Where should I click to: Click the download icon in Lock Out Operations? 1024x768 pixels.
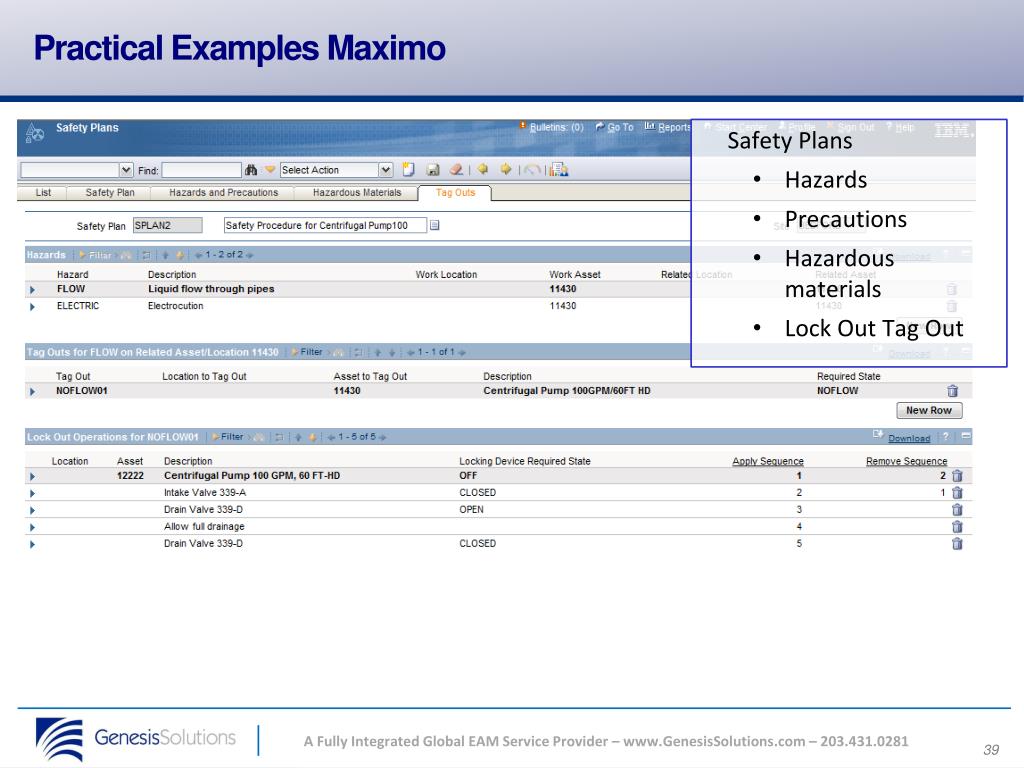(x=878, y=434)
